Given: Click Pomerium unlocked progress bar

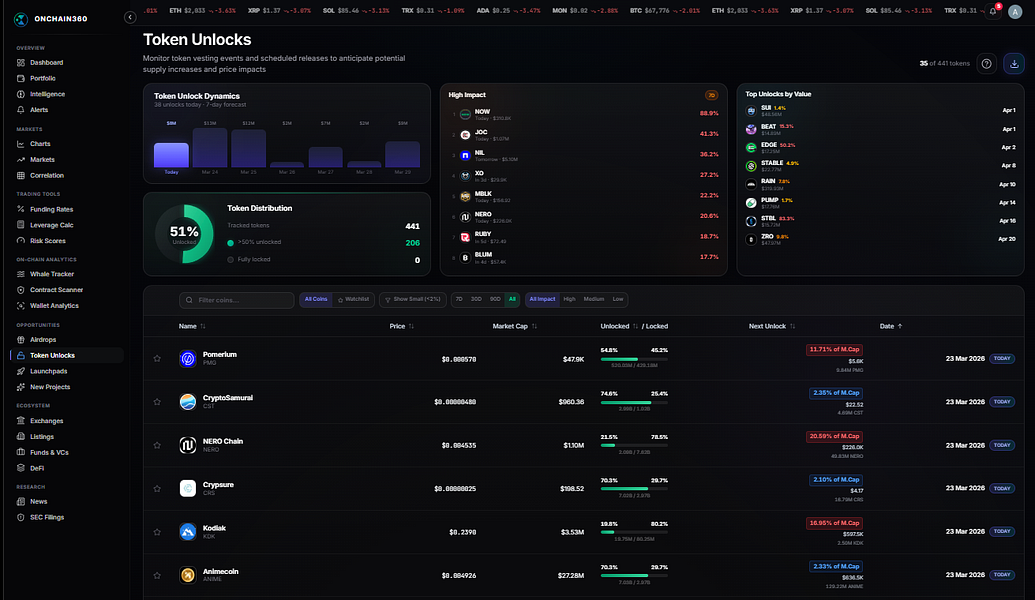Looking at the screenshot, I should (634, 359).
